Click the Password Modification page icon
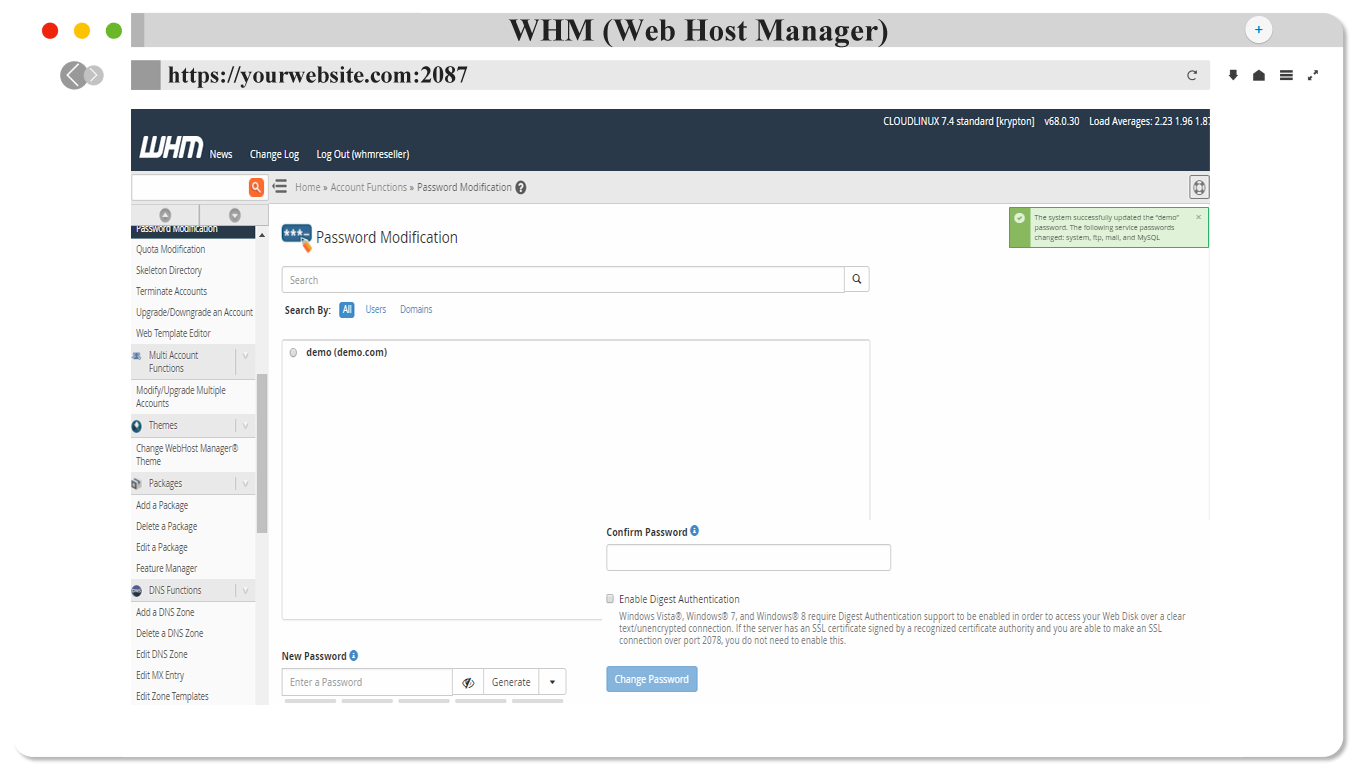The width and height of the screenshot is (1362, 769). pyautogui.click(x=297, y=237)
